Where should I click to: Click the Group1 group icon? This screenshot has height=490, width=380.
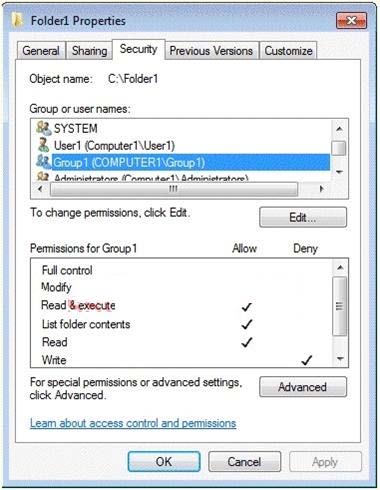pos(44,162)
